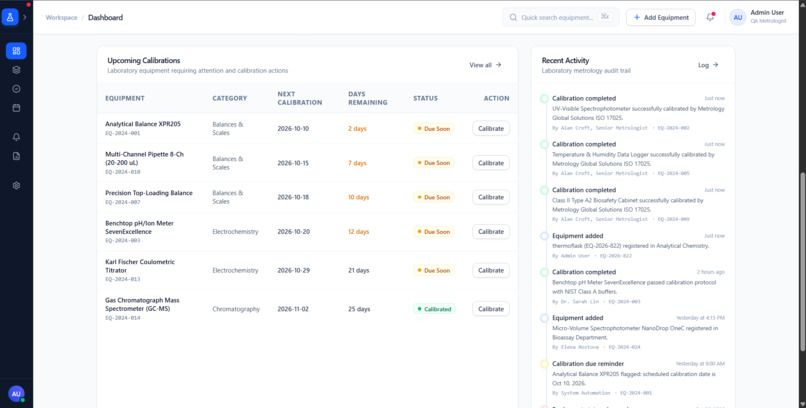Click the Chromatography category cell
This screenshot has width=806, height=408.
(236, 309)
